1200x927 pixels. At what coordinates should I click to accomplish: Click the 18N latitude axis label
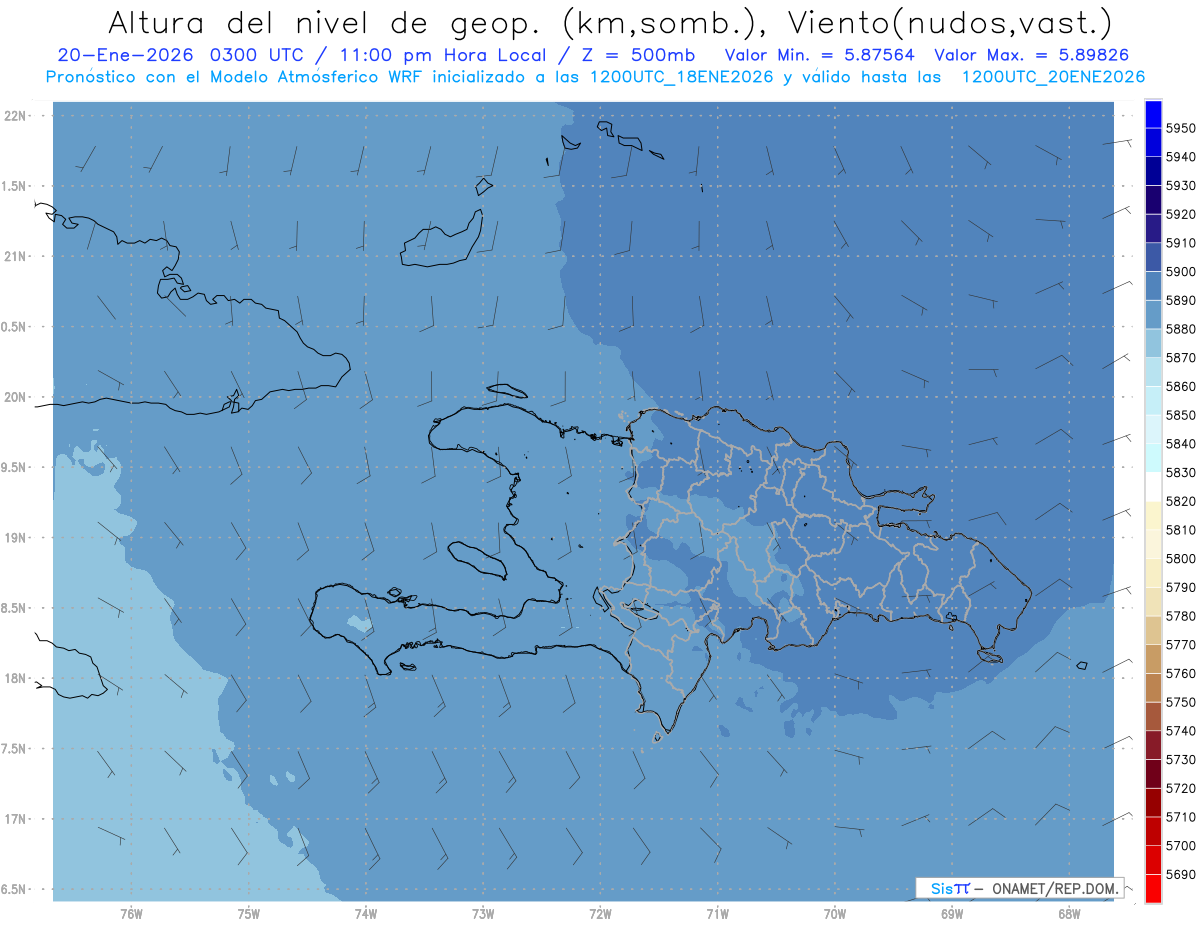pyautogui.click(x=17, y=678)
